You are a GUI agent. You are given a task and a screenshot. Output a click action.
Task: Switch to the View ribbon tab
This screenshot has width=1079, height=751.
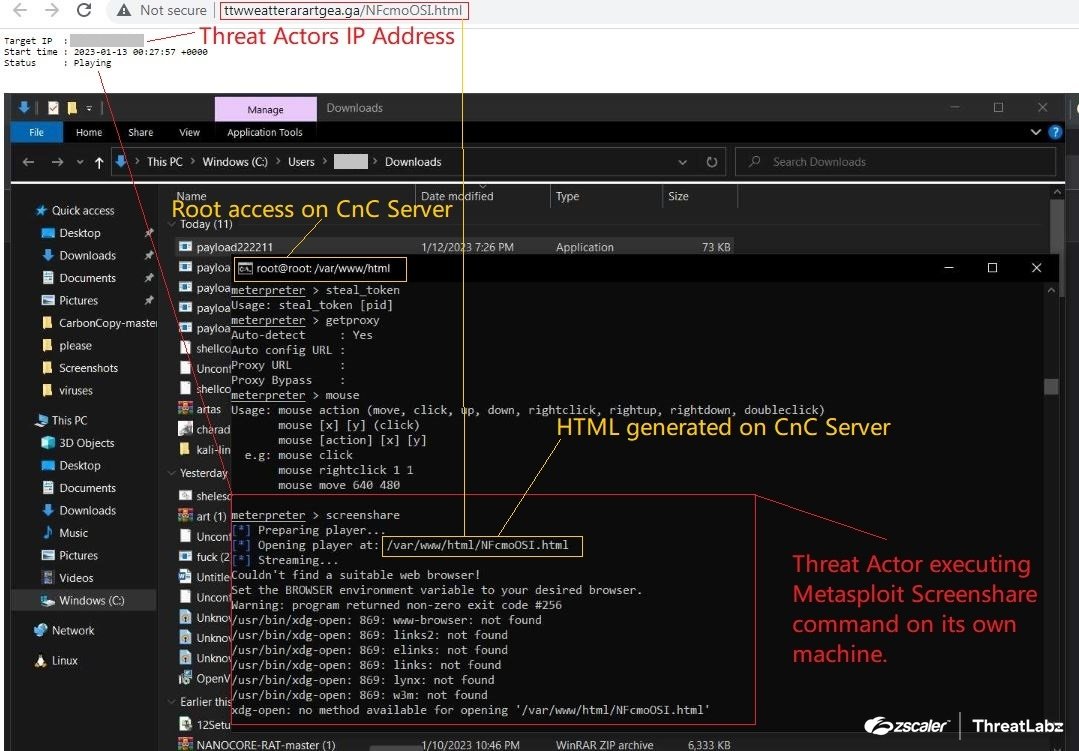(189, 131)
